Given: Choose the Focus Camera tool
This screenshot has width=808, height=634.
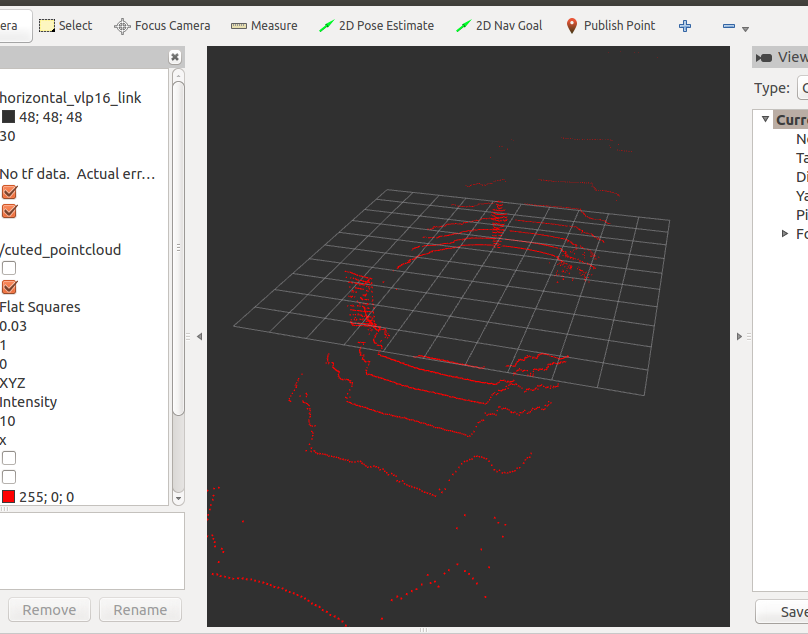Looking at the screenshot, I should (x=162, y=26).
